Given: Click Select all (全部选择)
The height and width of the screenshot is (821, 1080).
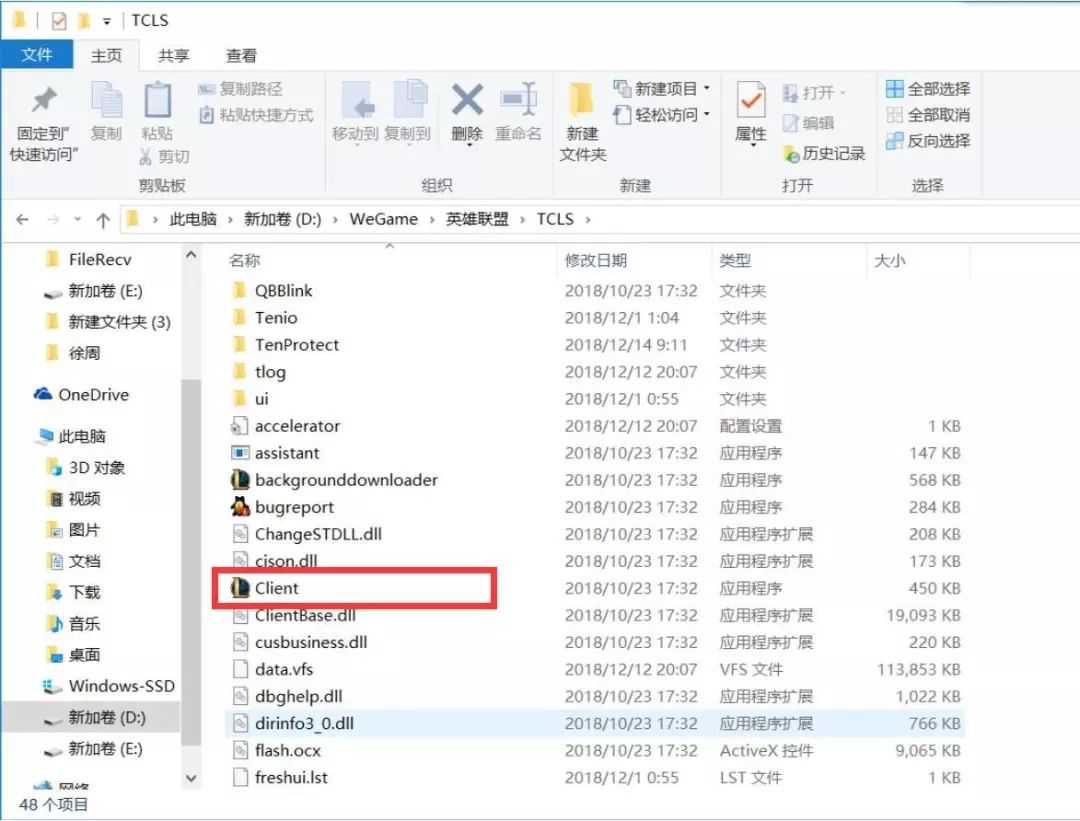Looking at the screenshot, I should click(x=927, y=89).
